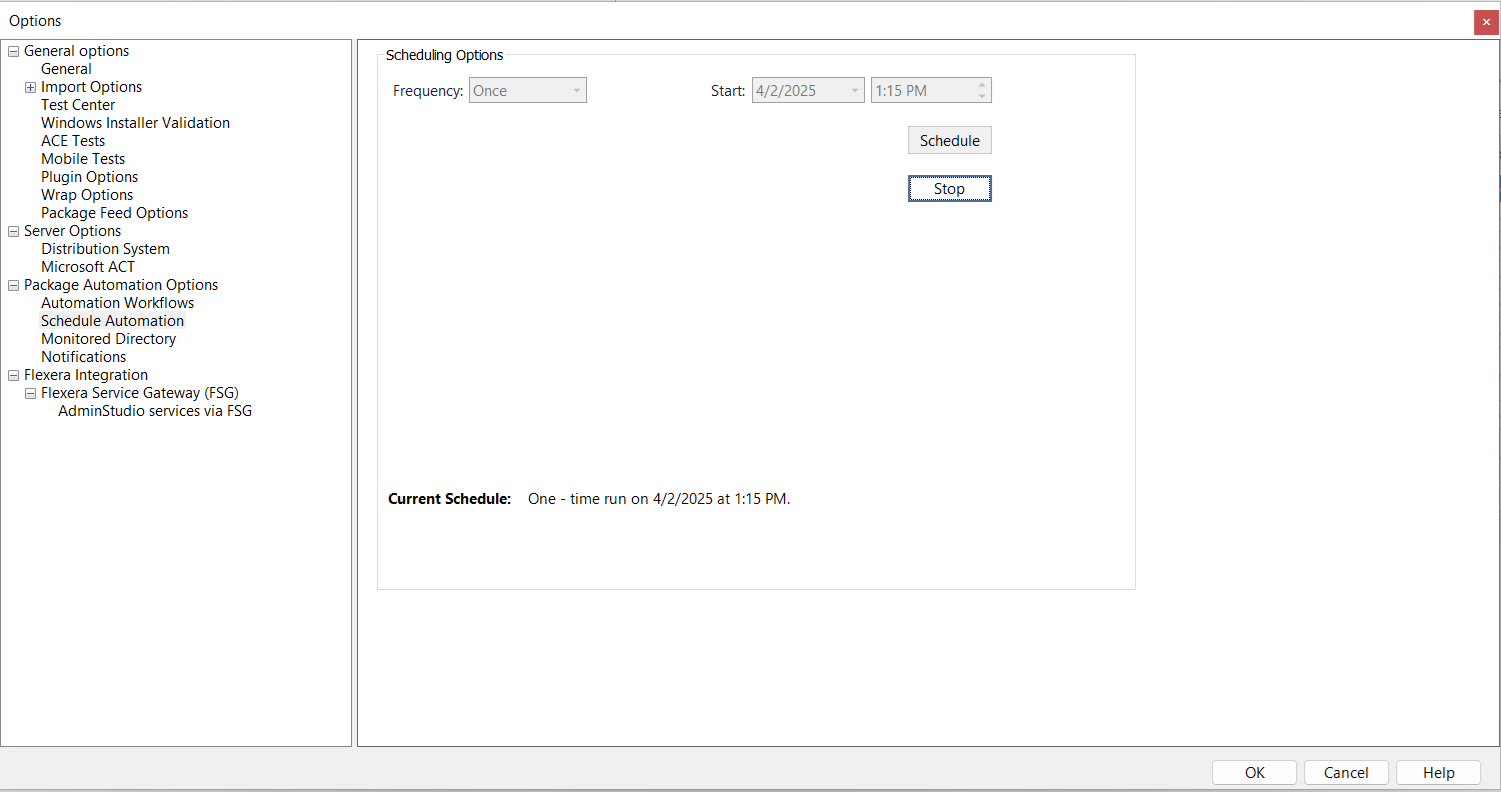This screenshot has width=1501, height=792.
Task: Expand the Import Options node
Action: point(31,87)
